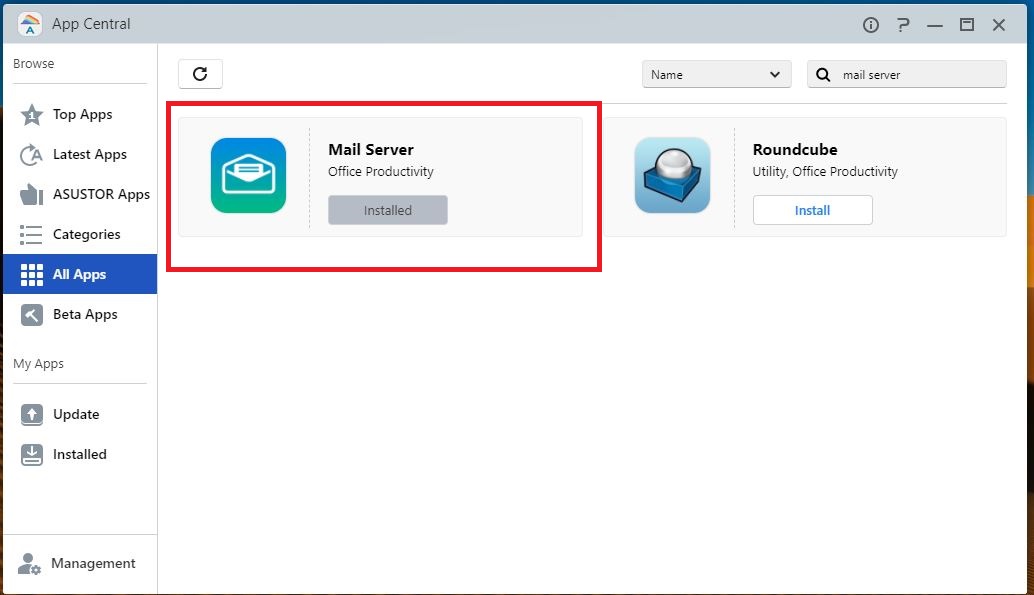This screenshot has height=595, width=1034.
Task: Click the All Apps grid icon
Action: click(32, 274)
